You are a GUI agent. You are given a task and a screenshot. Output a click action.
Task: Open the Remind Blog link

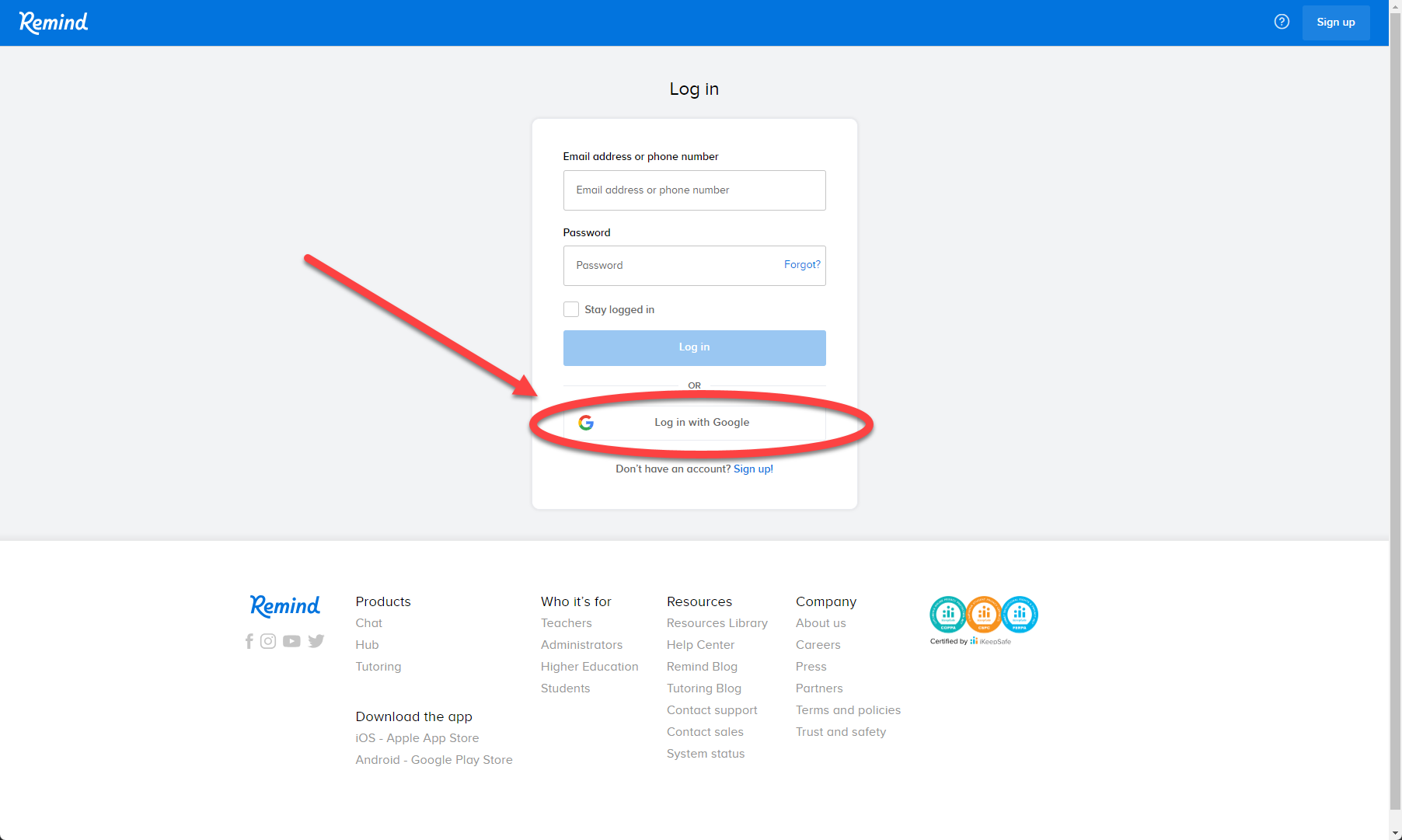click(703, 667)
